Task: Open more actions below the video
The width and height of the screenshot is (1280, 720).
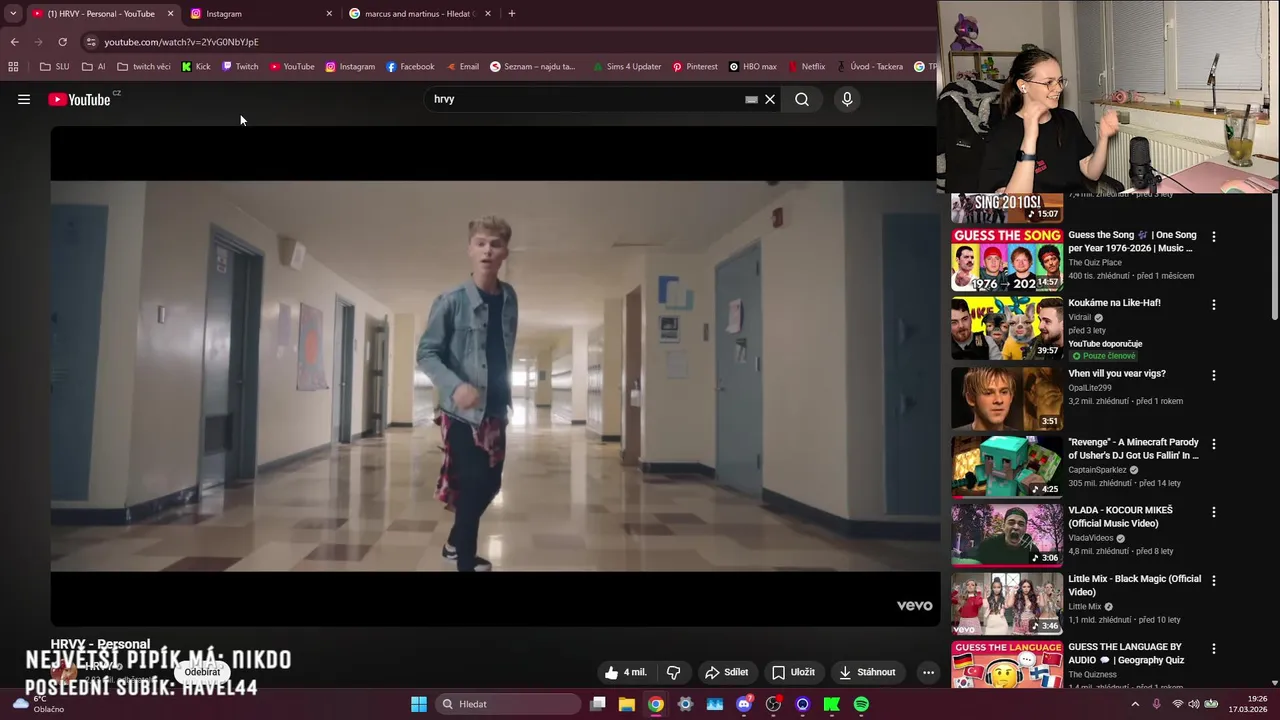Action: pyautogui.click(x=928, y=672)
